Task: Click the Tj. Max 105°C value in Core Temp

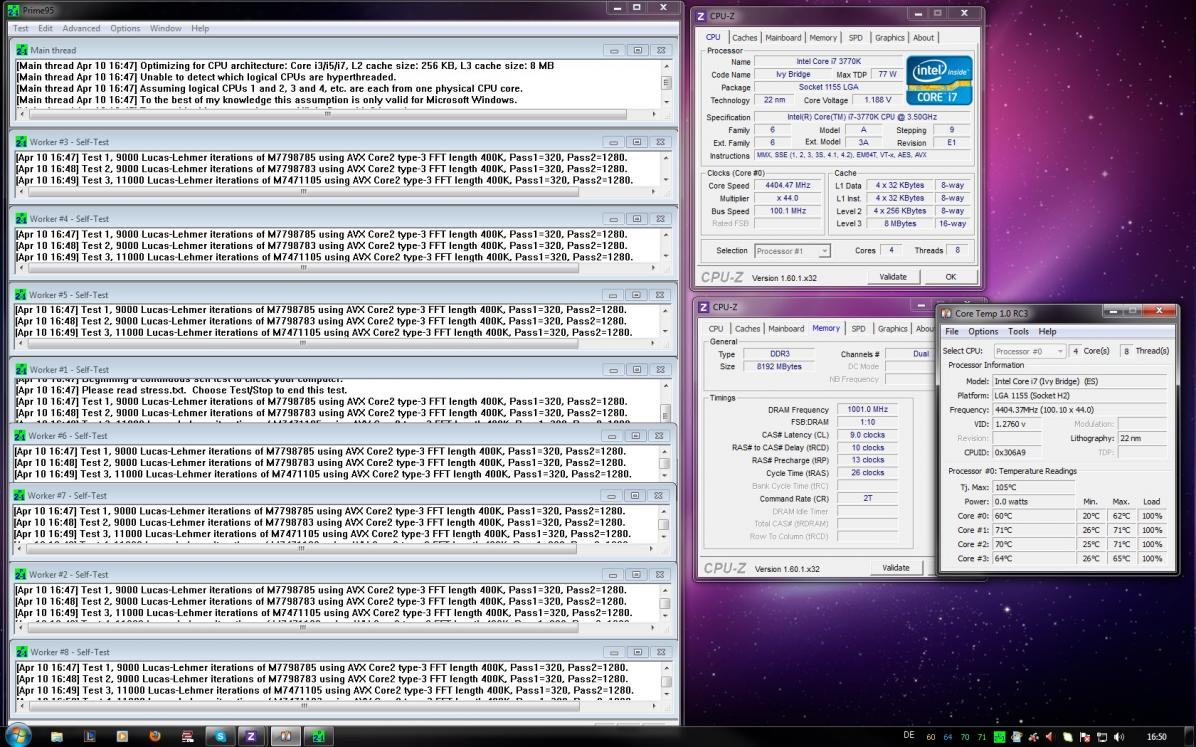Action: tap(1034, 488)
